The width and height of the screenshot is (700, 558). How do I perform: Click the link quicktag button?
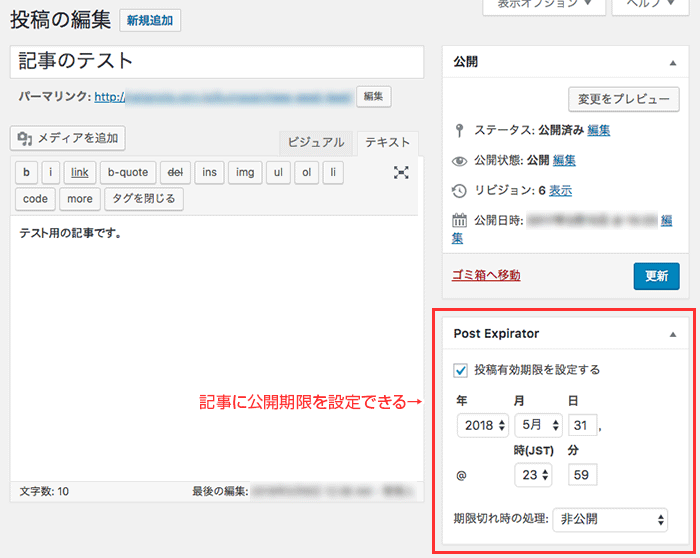click(79, 173)
